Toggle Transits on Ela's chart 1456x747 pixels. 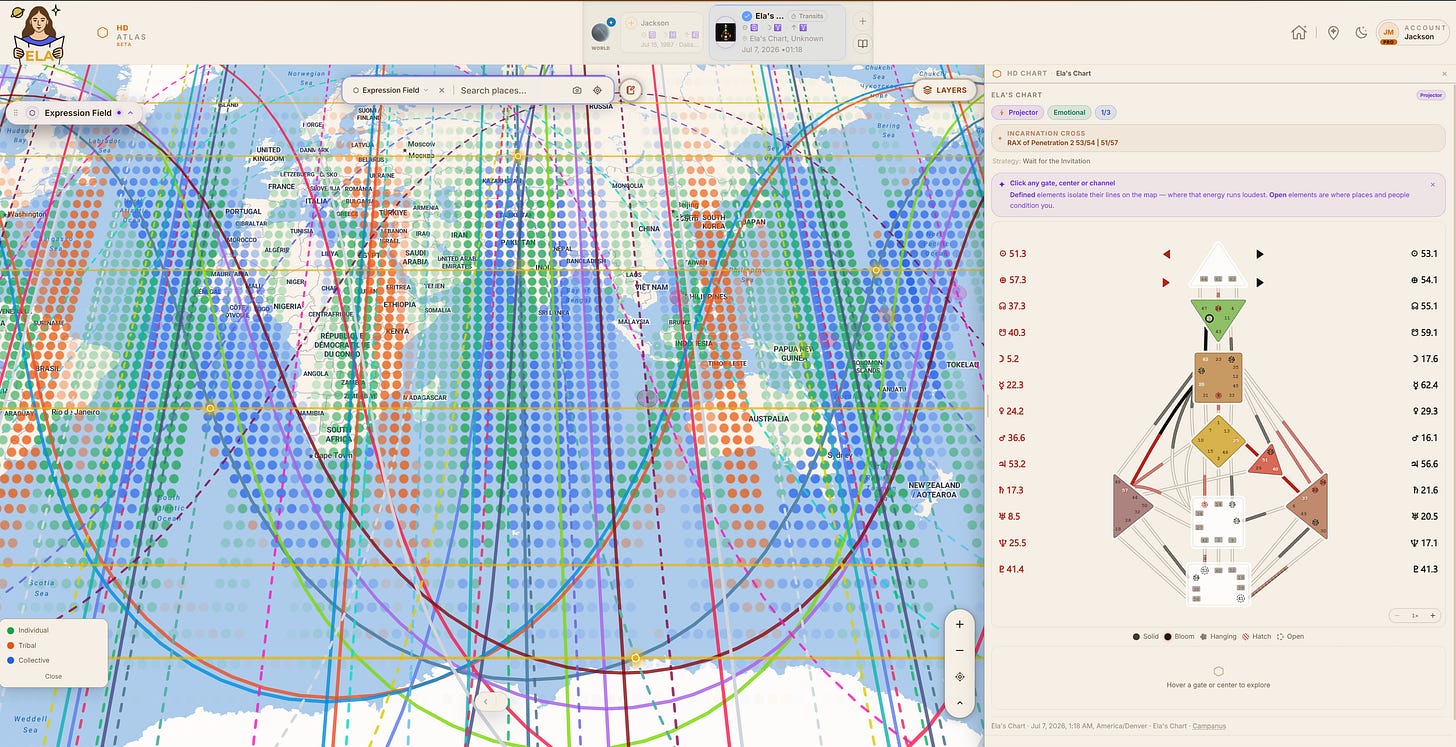click(x=808, y=16)
